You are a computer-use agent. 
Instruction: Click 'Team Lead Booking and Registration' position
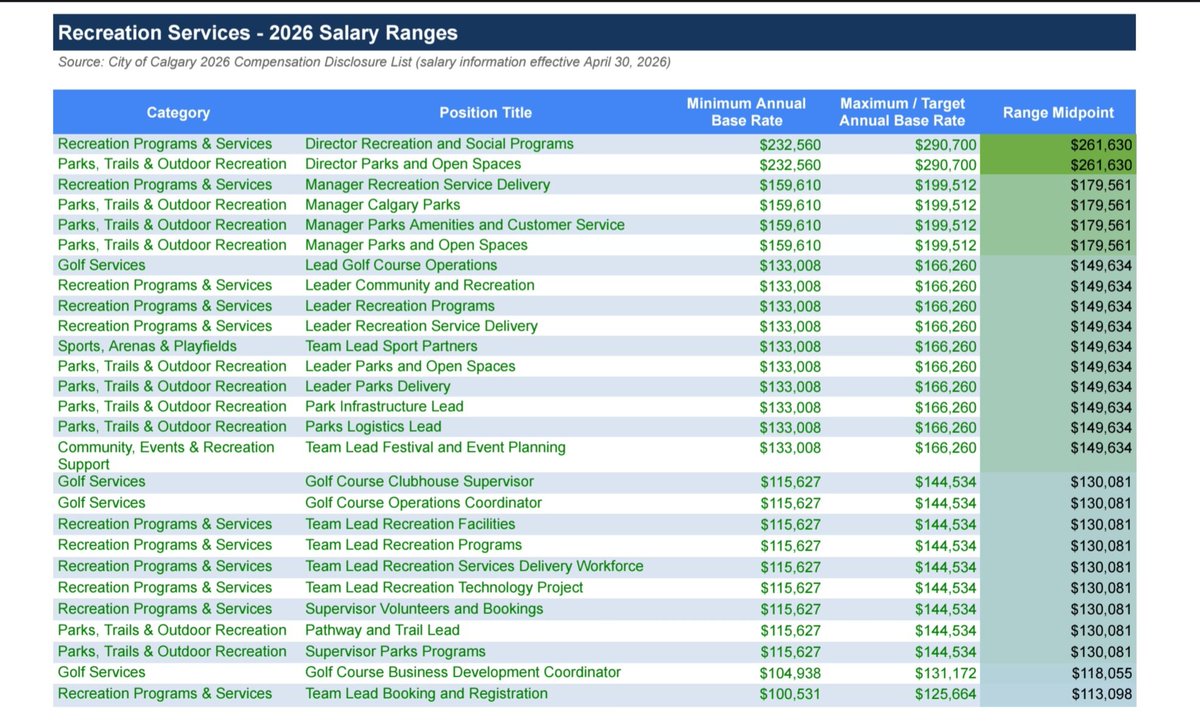tap(426, 693)
